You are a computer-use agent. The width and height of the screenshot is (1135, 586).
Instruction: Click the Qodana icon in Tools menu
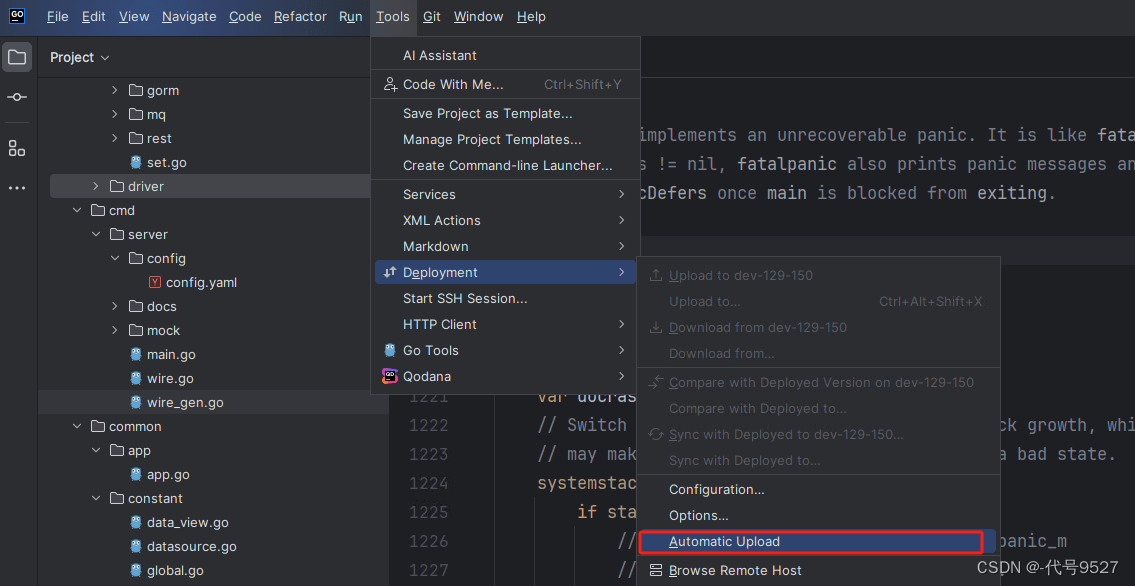(390, 376)
